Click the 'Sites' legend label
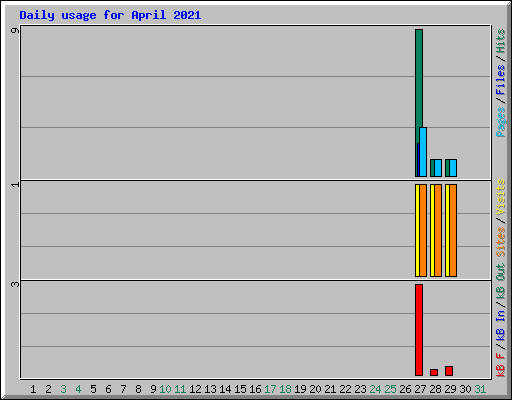The width and height of the screenshot is (512, 400). pyautogui.click(x=501, y=242)
